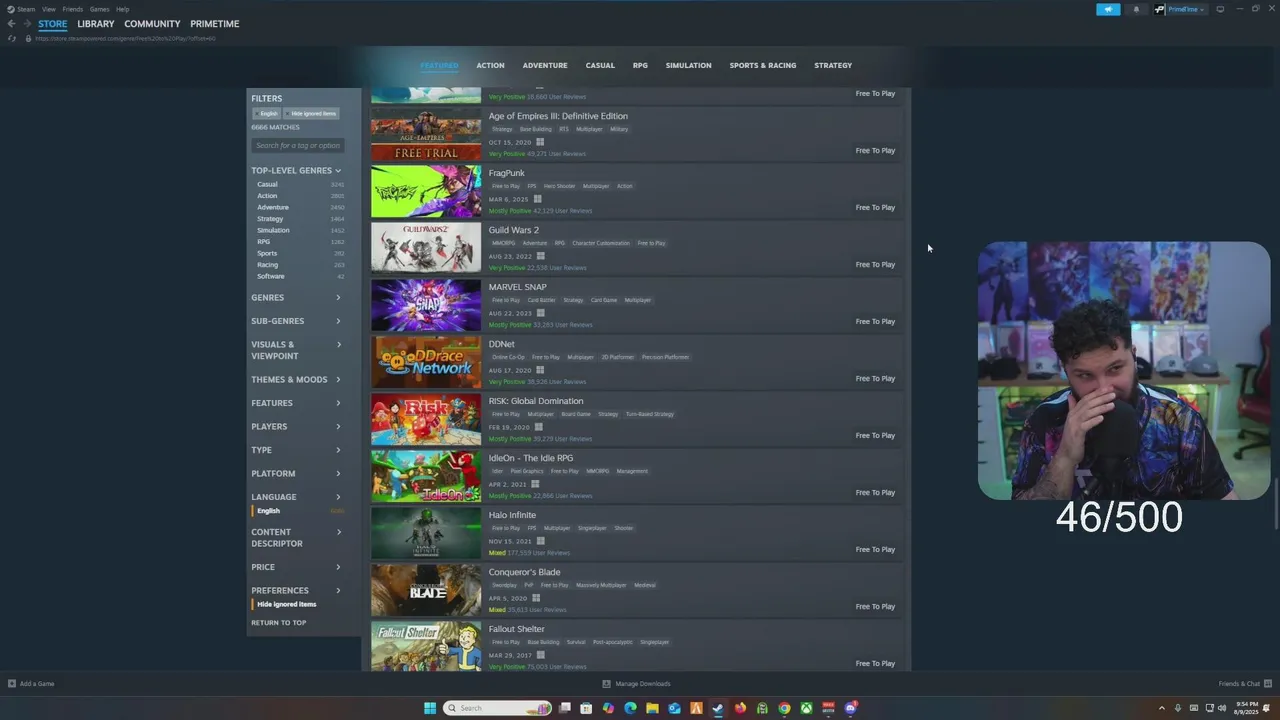
Task: Expand the Players filter section
Action: (x=296, y=427)
